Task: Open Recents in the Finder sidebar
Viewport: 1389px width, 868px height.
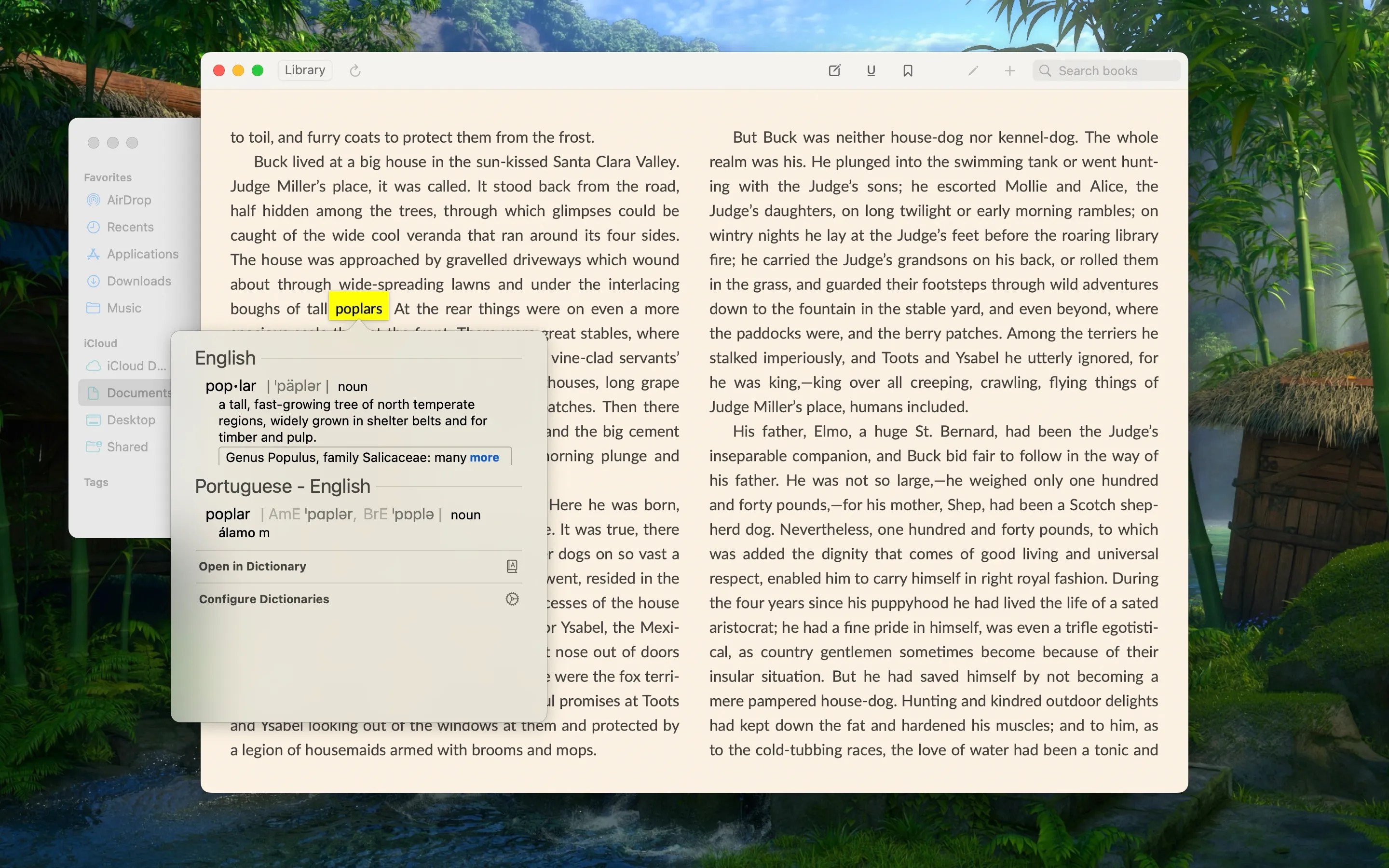Action: (x=130, y=227)
